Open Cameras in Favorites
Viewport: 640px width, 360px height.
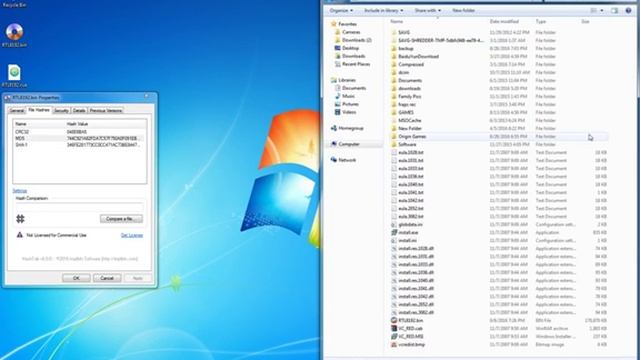click(x=347, y=32)
